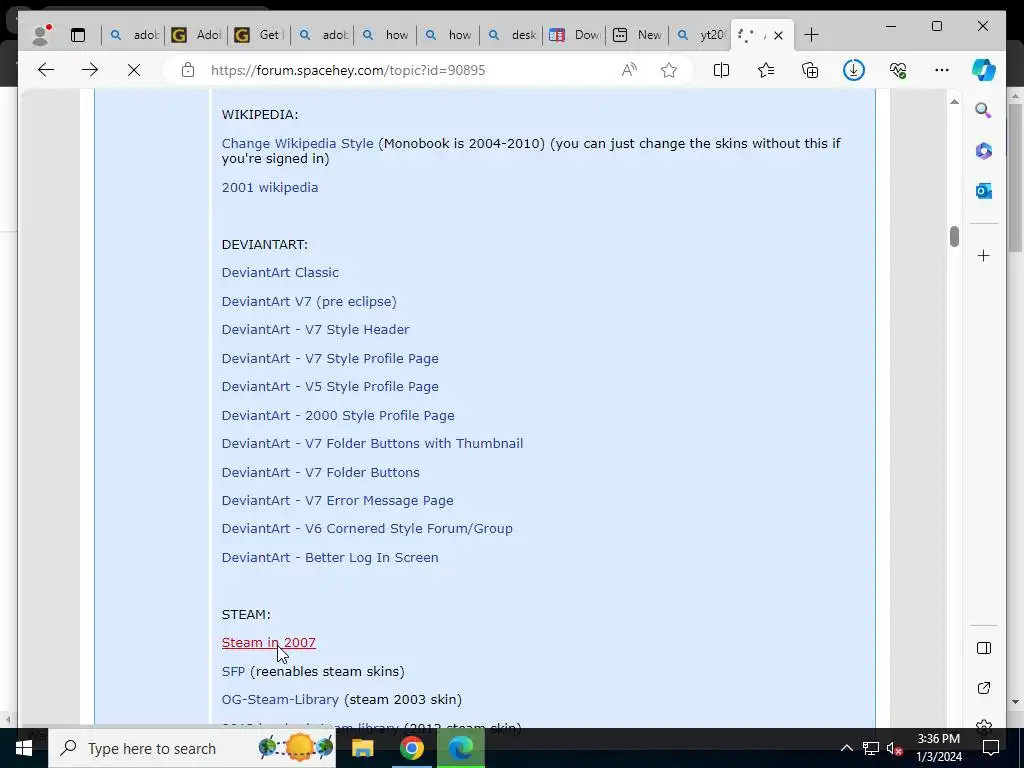Image resolution: width=1024 pixels, height=768 pixels.
Task: Open Settings and more ellipsis menu
Action: 942,70
